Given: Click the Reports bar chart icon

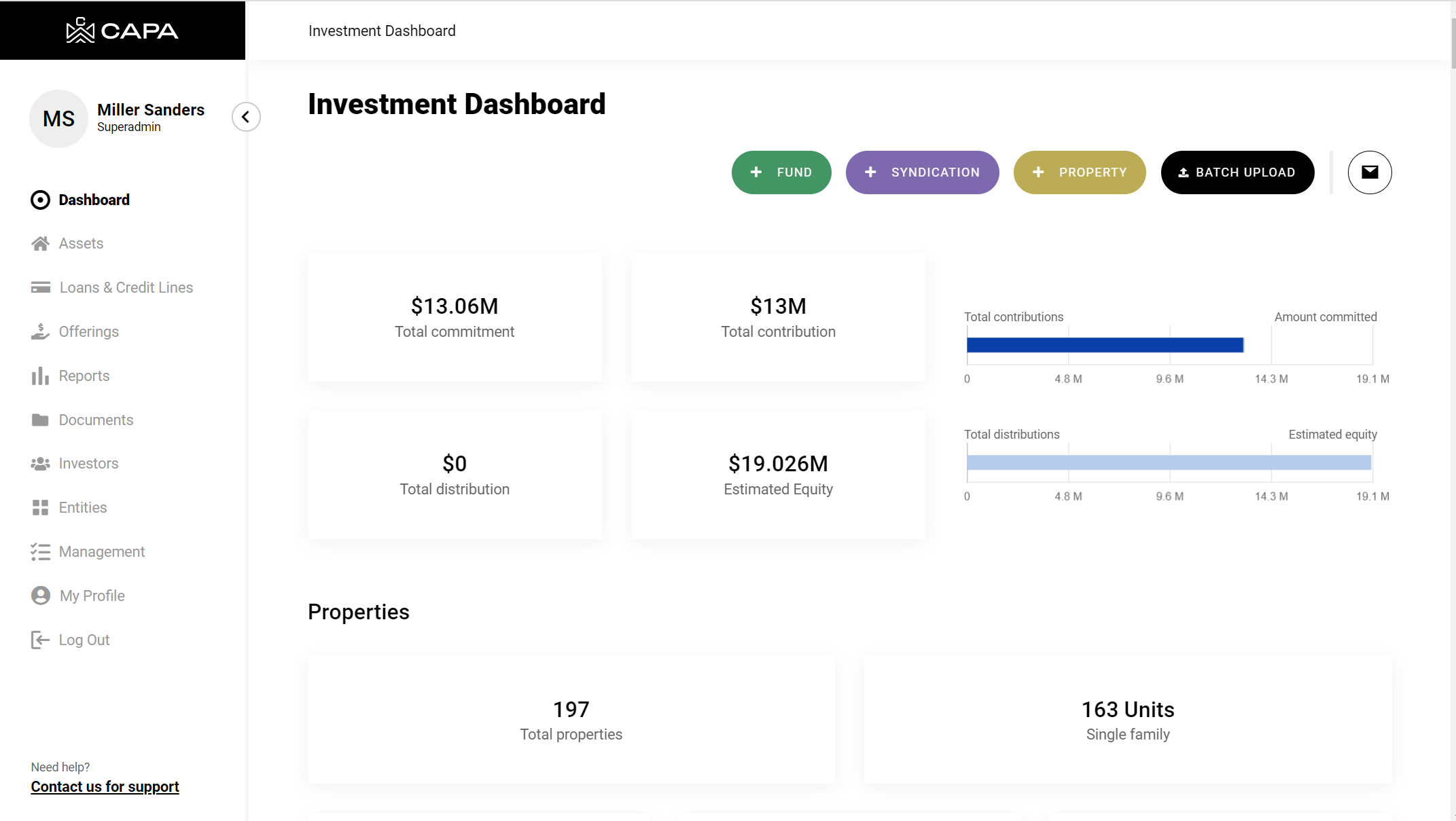Looking at the screenshot, I should click(x=40, y=376).
